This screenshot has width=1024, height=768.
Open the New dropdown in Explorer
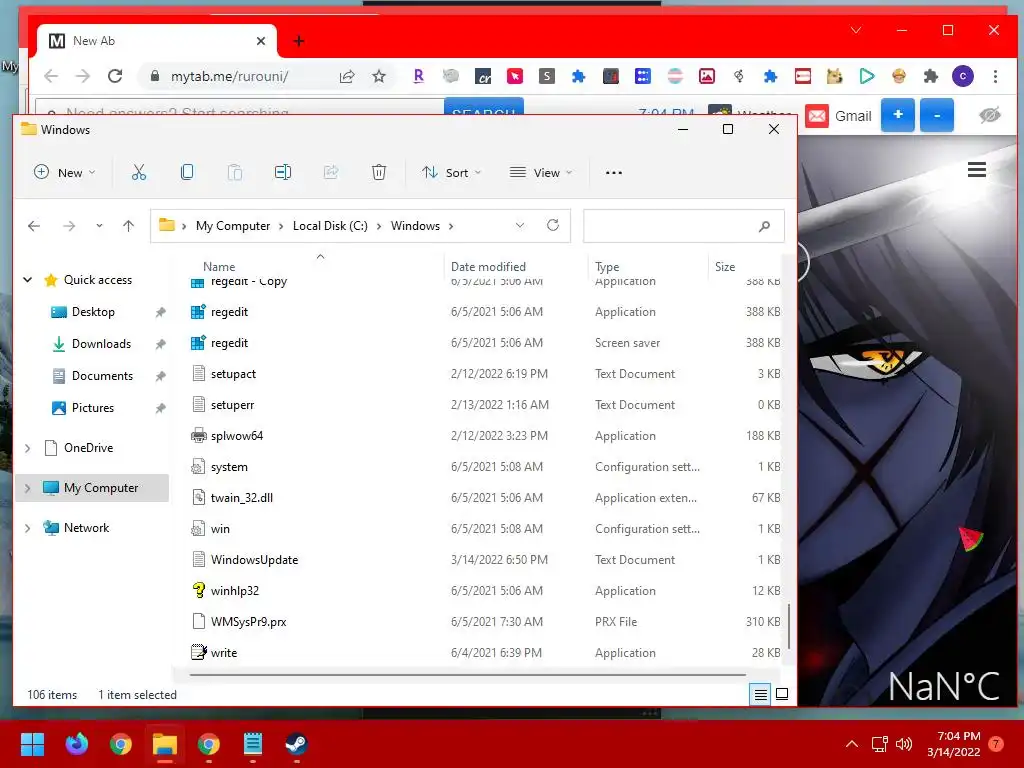64,172
